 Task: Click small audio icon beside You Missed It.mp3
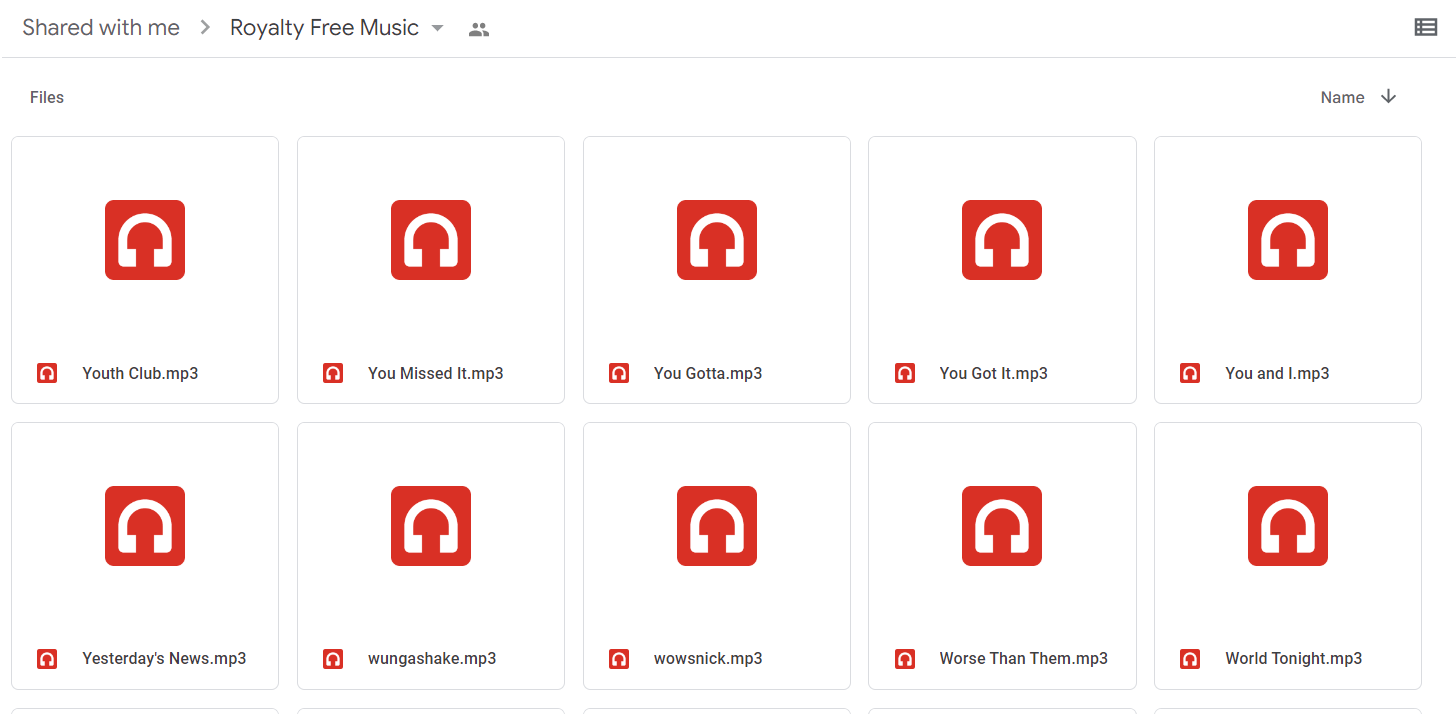(x=333, y=373)
